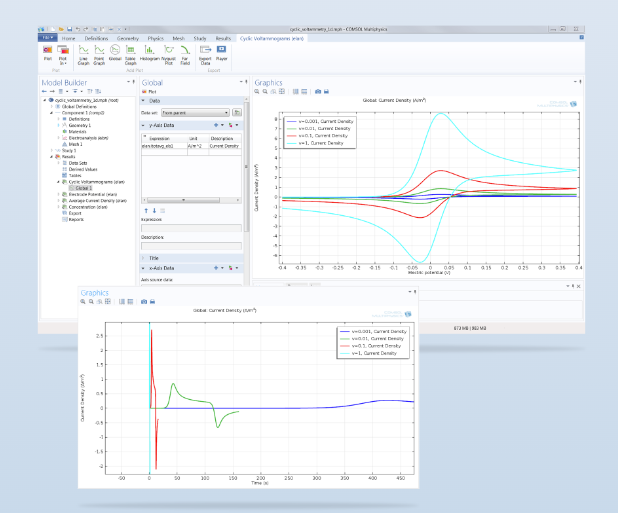618x513 pixels.
Task: Select the Concentration (elan) tree node
Action: [x=88, y=207]
